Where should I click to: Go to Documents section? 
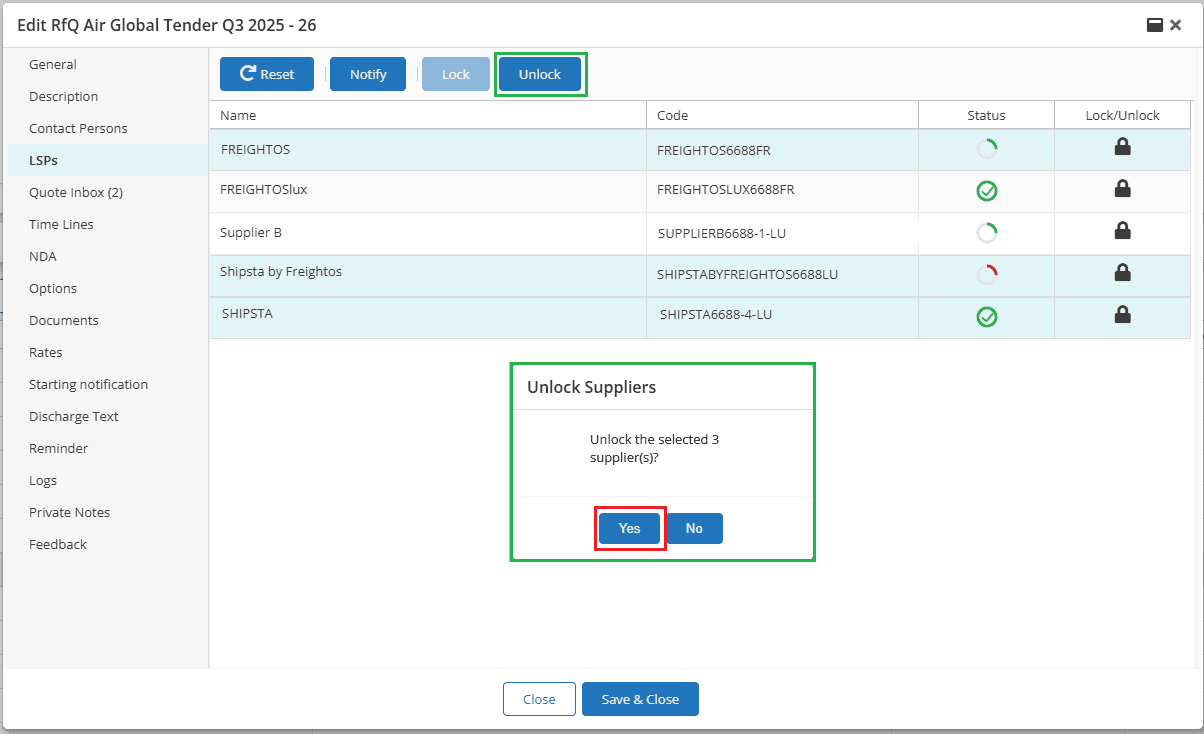108,320
